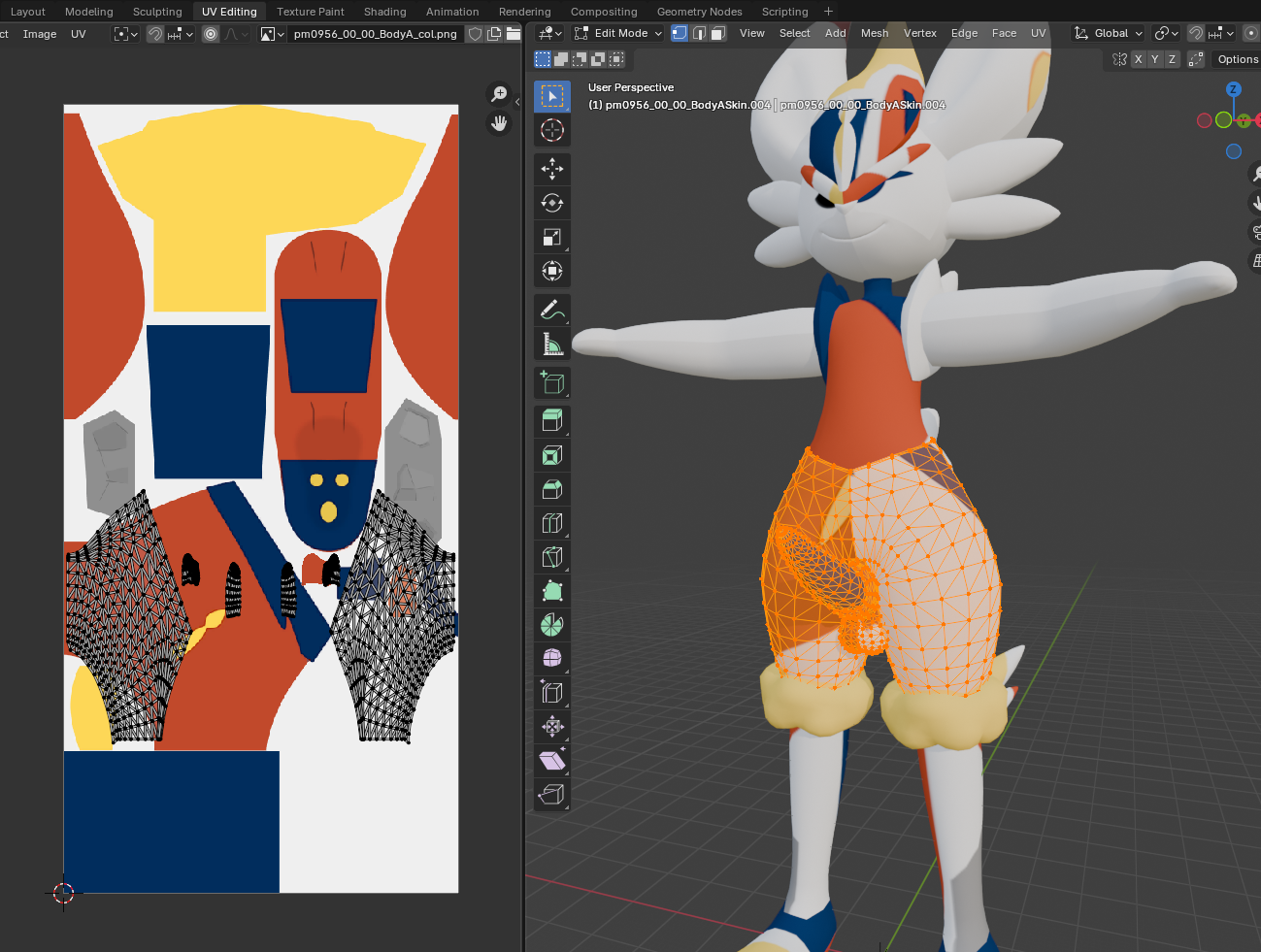Activate the Transform tool
This screenshot has height=952, width=1261.
552,271
